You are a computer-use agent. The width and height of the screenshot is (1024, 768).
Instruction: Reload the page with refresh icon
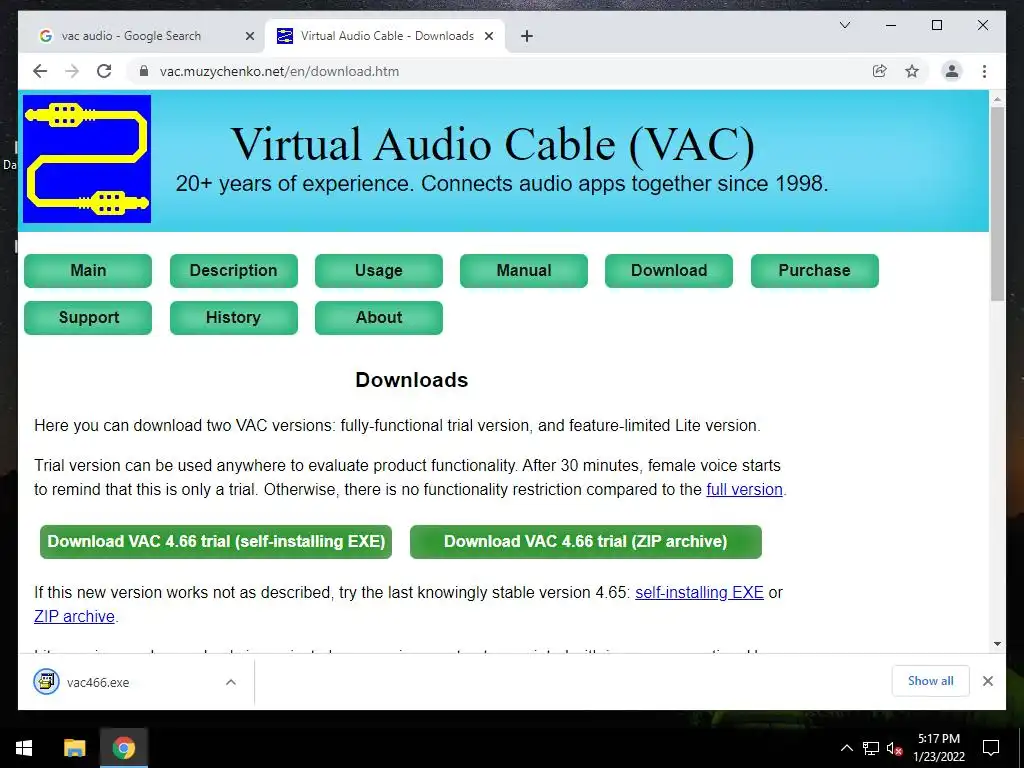pyautogui.click(x=104, y=71)
